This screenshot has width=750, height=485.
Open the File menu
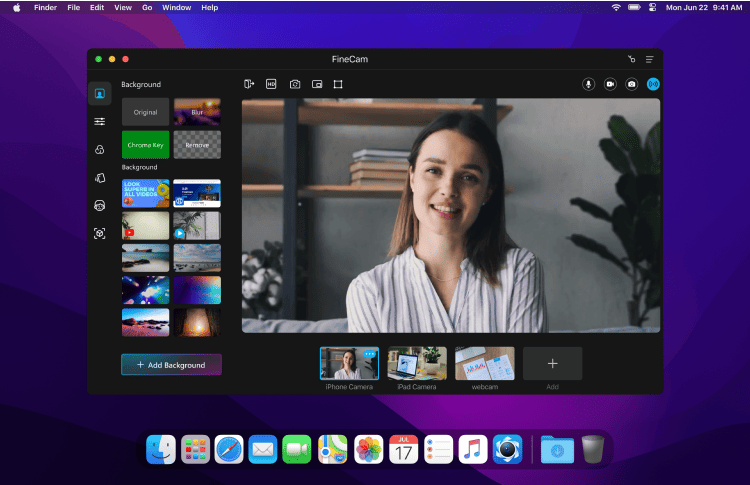click(74, 7)
